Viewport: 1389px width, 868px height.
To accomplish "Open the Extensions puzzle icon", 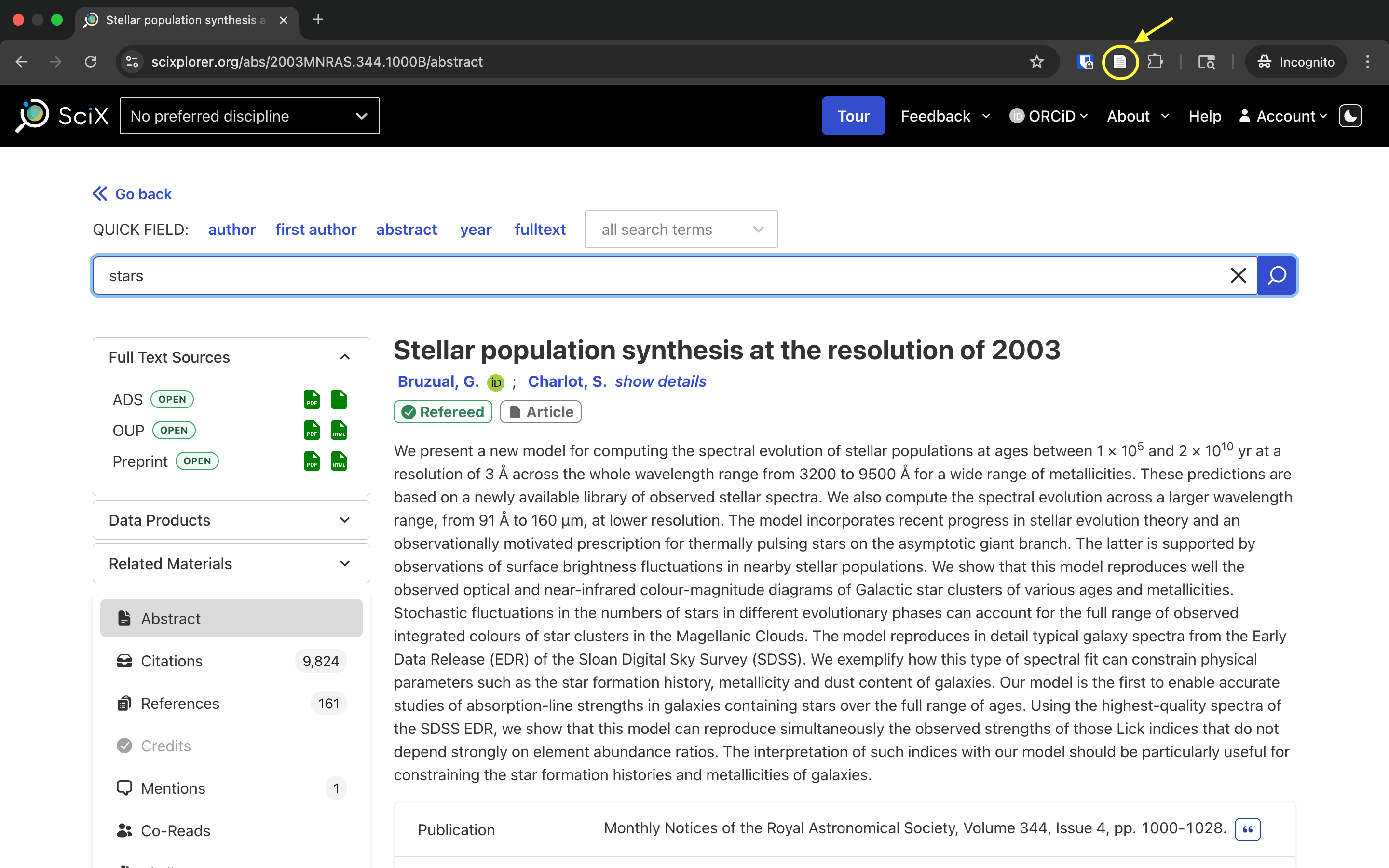I will point(1155,61).
